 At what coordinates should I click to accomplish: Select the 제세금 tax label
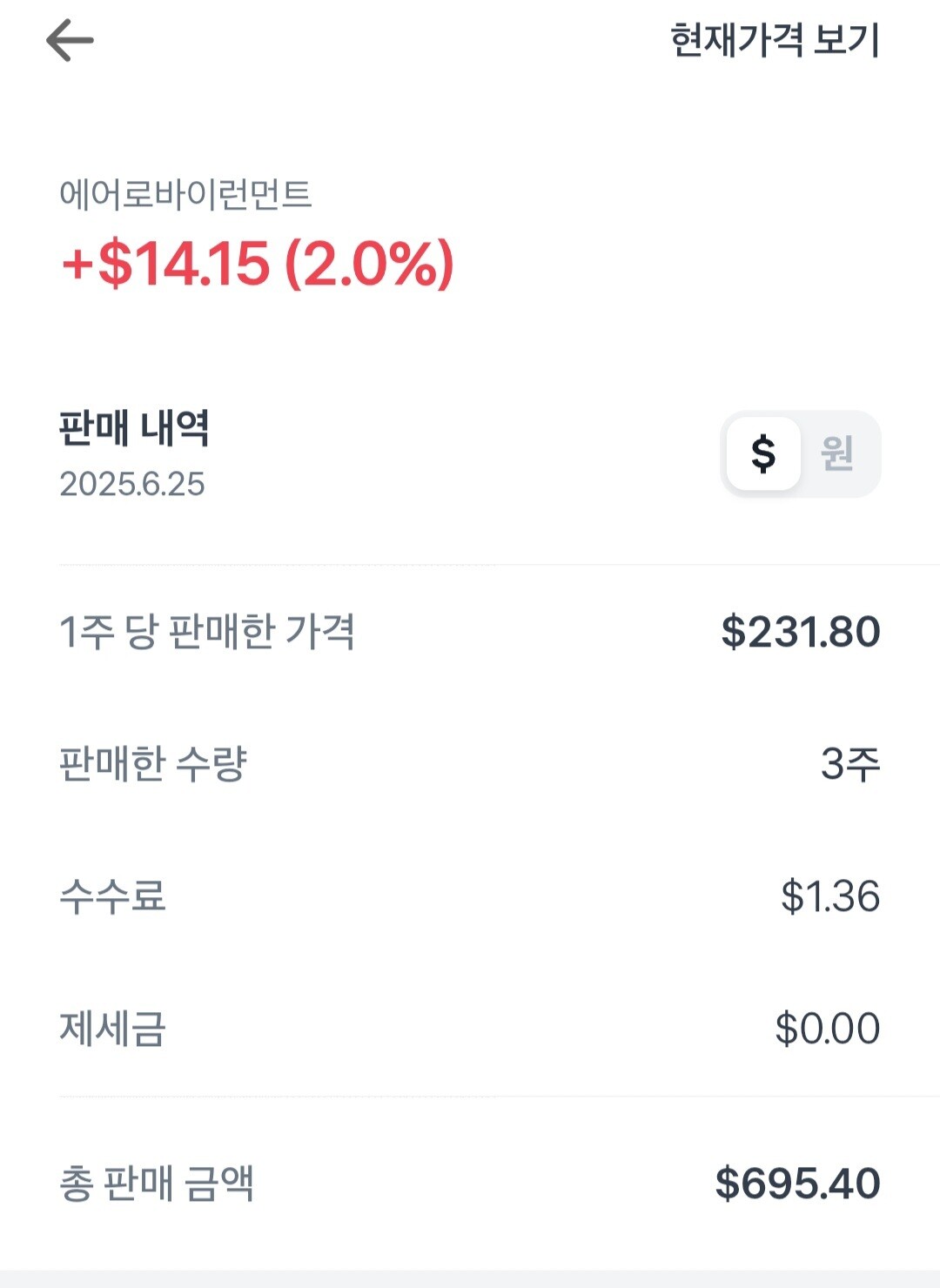pyautogui.click(x=112, y=1029)
